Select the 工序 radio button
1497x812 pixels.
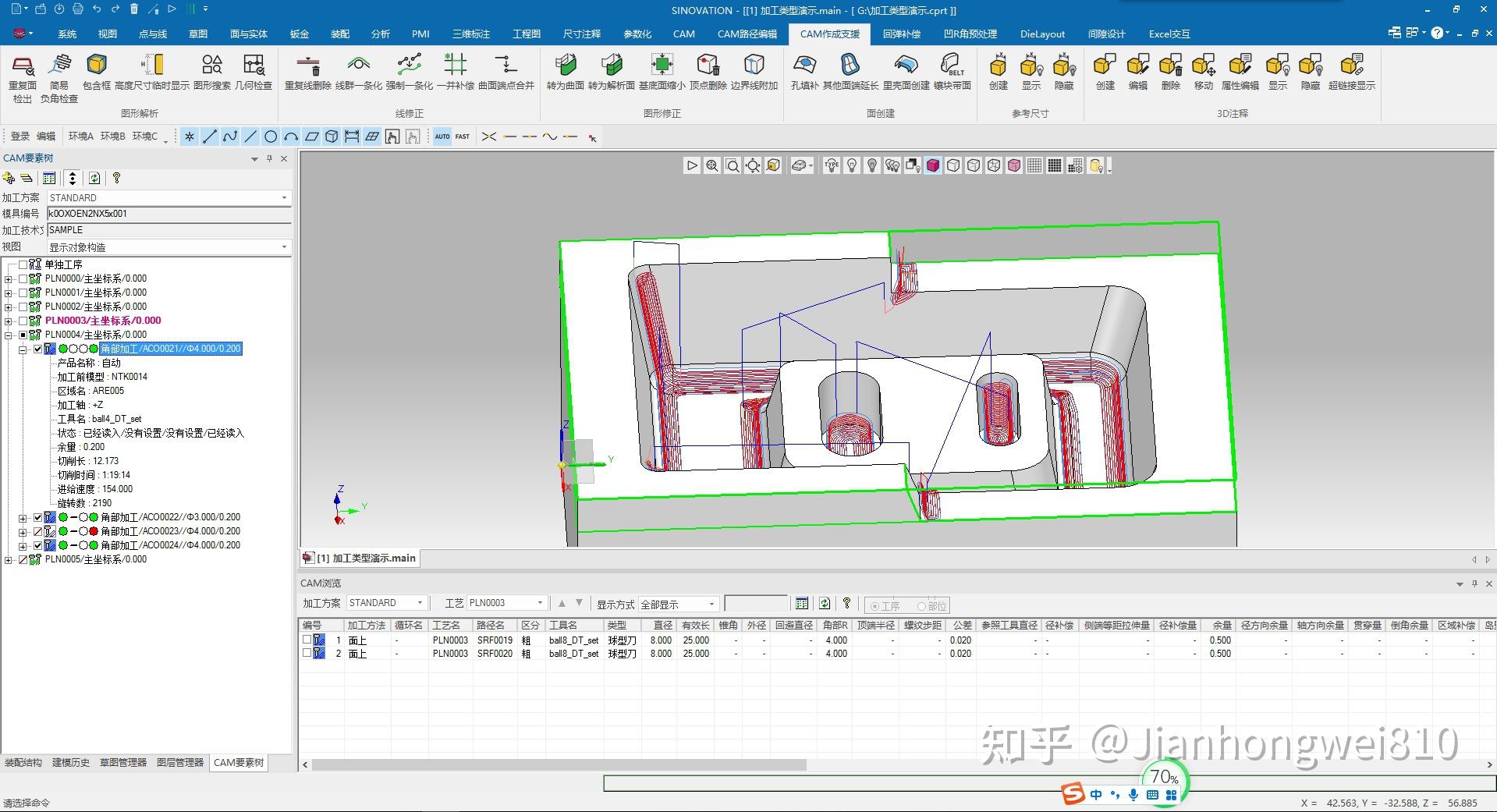tap(874, 606)
